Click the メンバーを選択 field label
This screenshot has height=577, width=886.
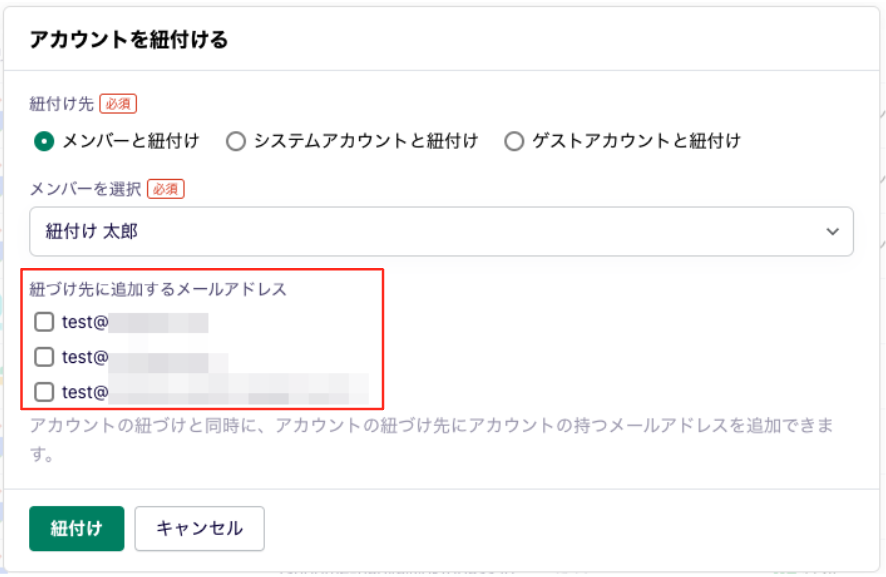[x=85, y=189]
